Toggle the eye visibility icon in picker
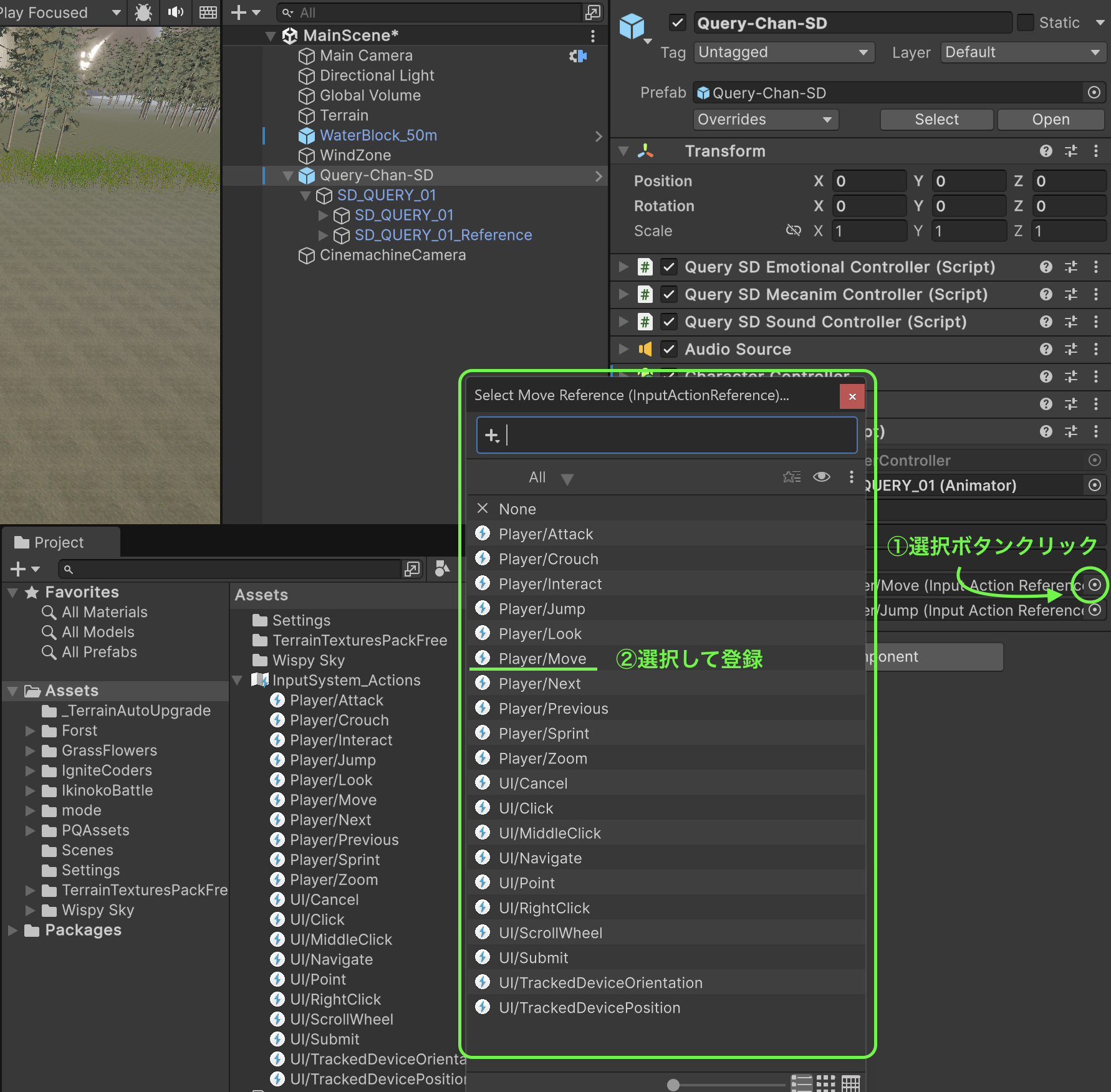 click(822, 477)
